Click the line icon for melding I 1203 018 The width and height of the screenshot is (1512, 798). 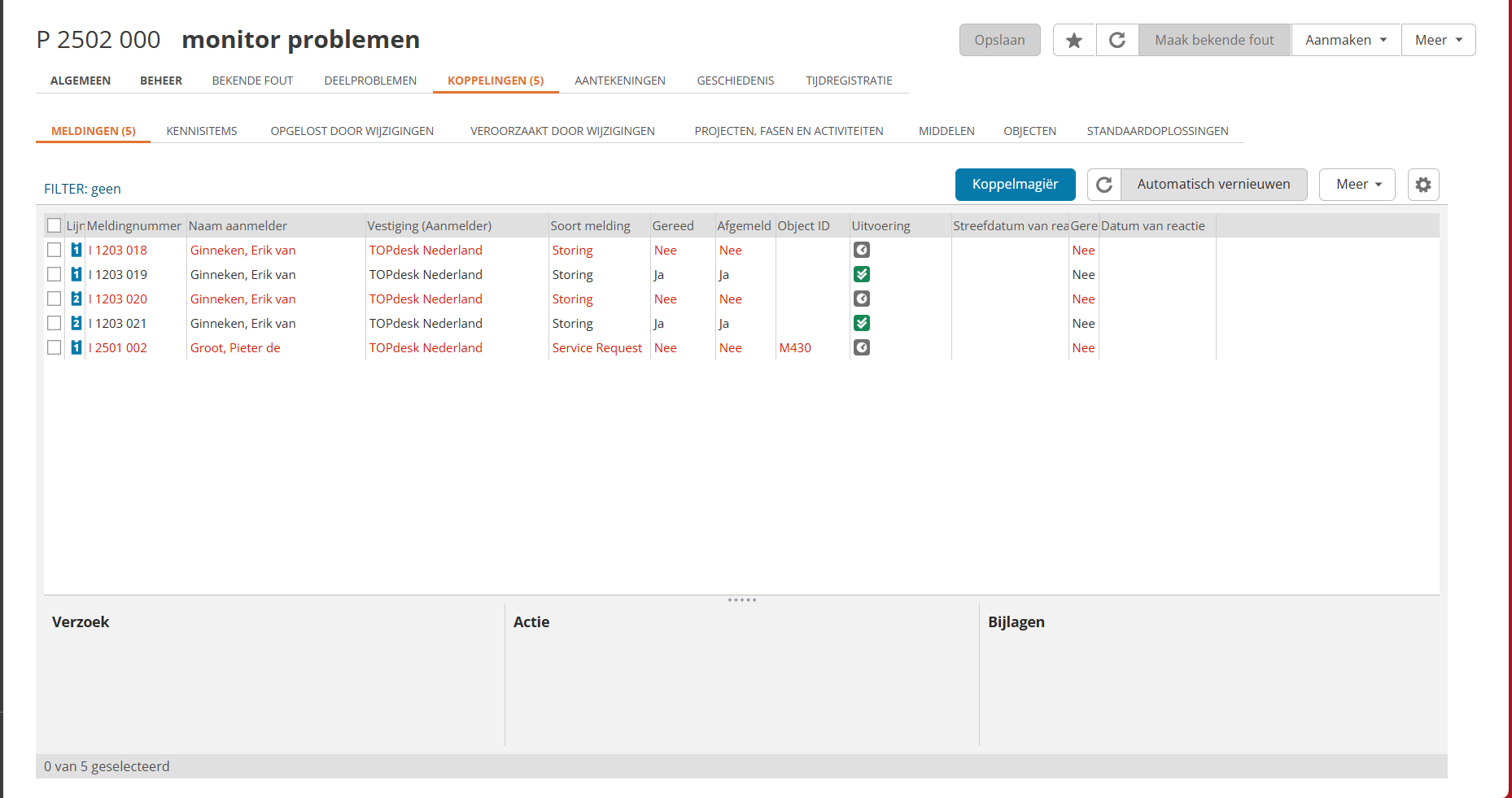76,251
